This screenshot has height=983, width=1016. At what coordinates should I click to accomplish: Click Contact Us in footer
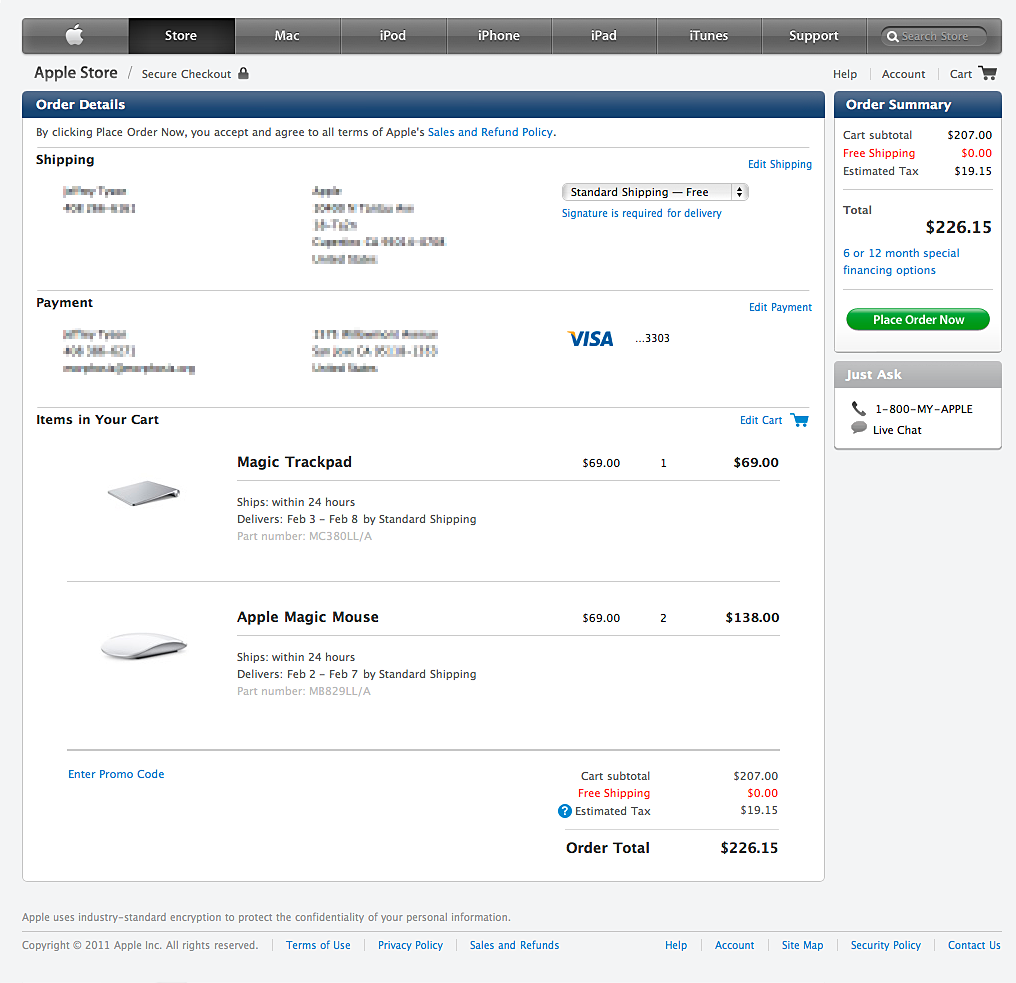click(x=974, y=945)
